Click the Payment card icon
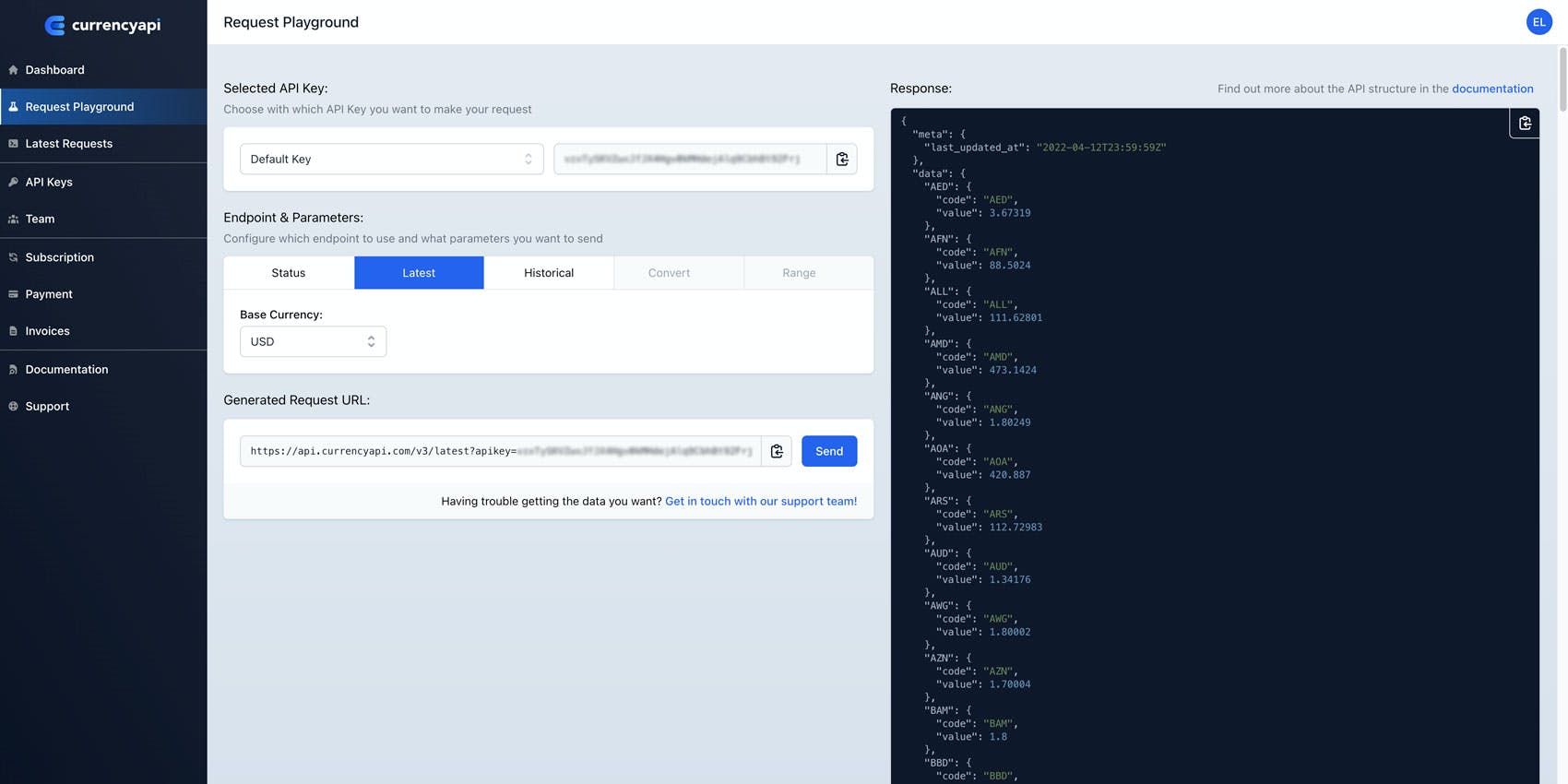The width and height of the screenshot is (1568, 784). click(x=13, y=294)
